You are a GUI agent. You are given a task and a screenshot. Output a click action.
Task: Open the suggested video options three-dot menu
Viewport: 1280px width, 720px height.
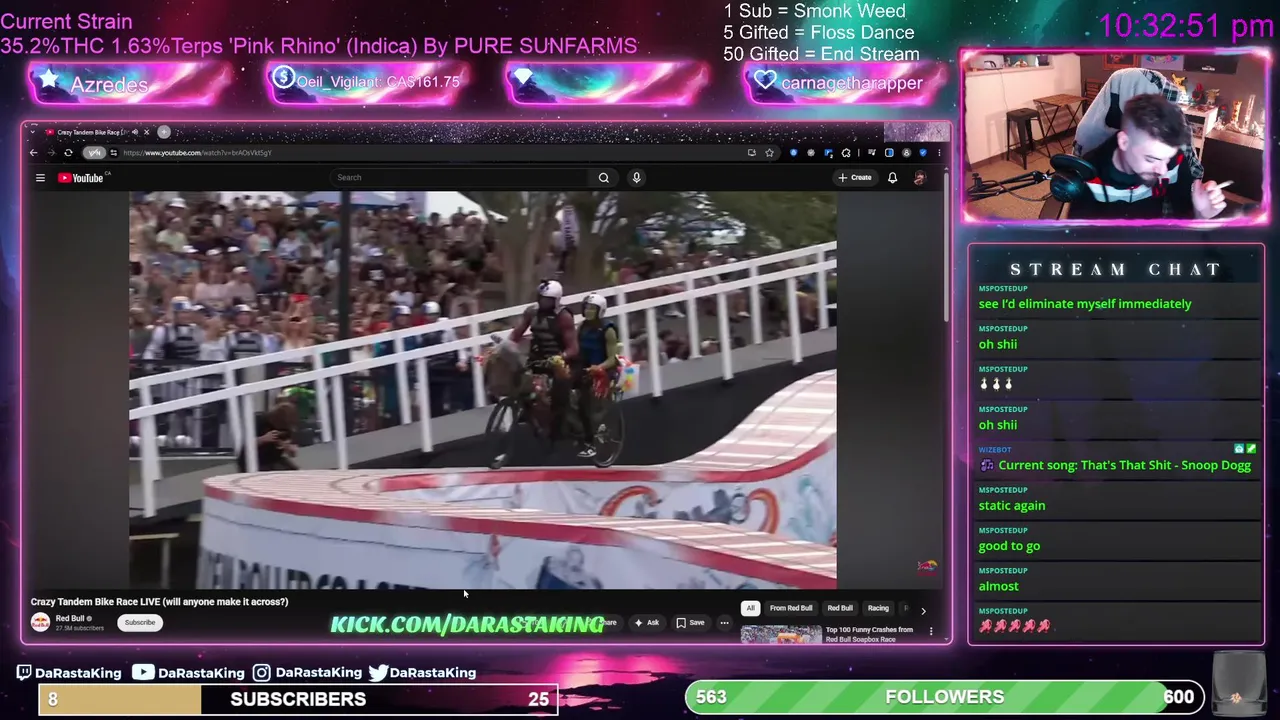pos(931,631)
